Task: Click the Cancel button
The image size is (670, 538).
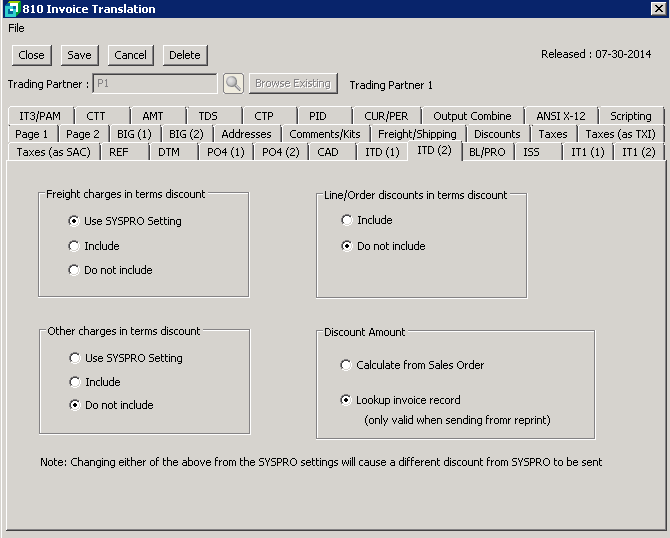Action: pos(130,55)
